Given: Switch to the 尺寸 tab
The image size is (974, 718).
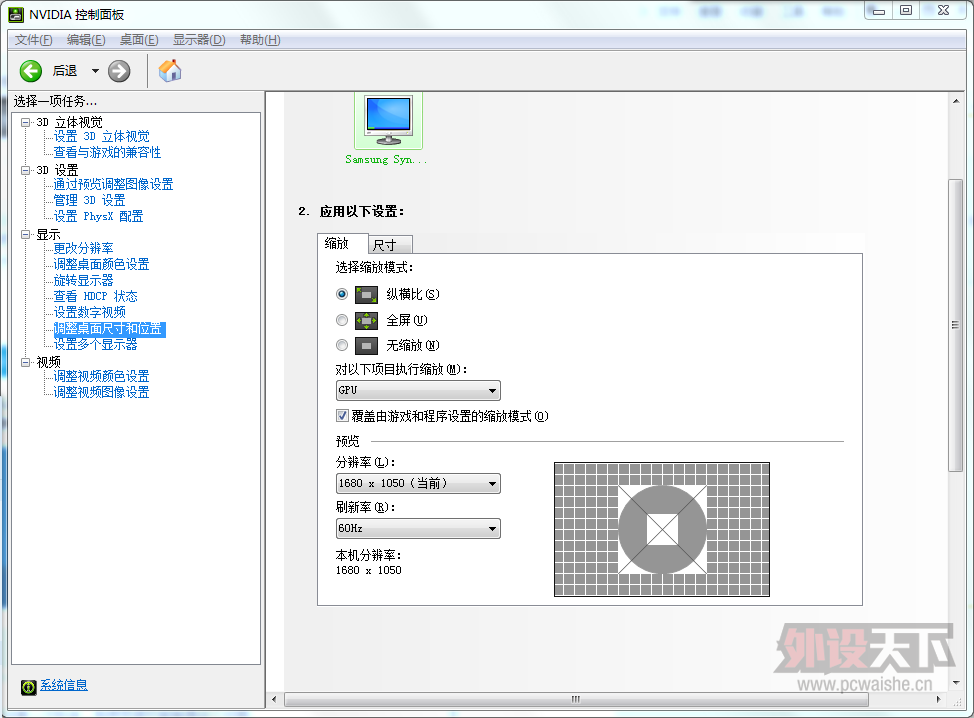Looking at the screenshot, I should coord(391,245).
